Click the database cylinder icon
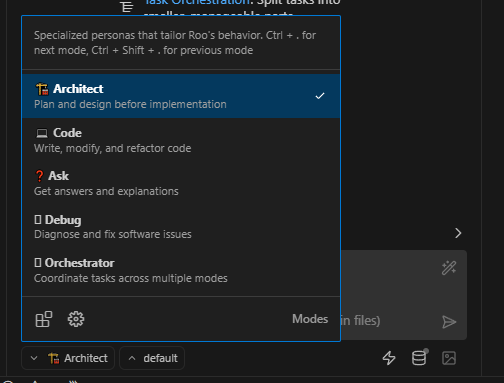This screenshot has height=383, width=504. click(x=419, y=358)
